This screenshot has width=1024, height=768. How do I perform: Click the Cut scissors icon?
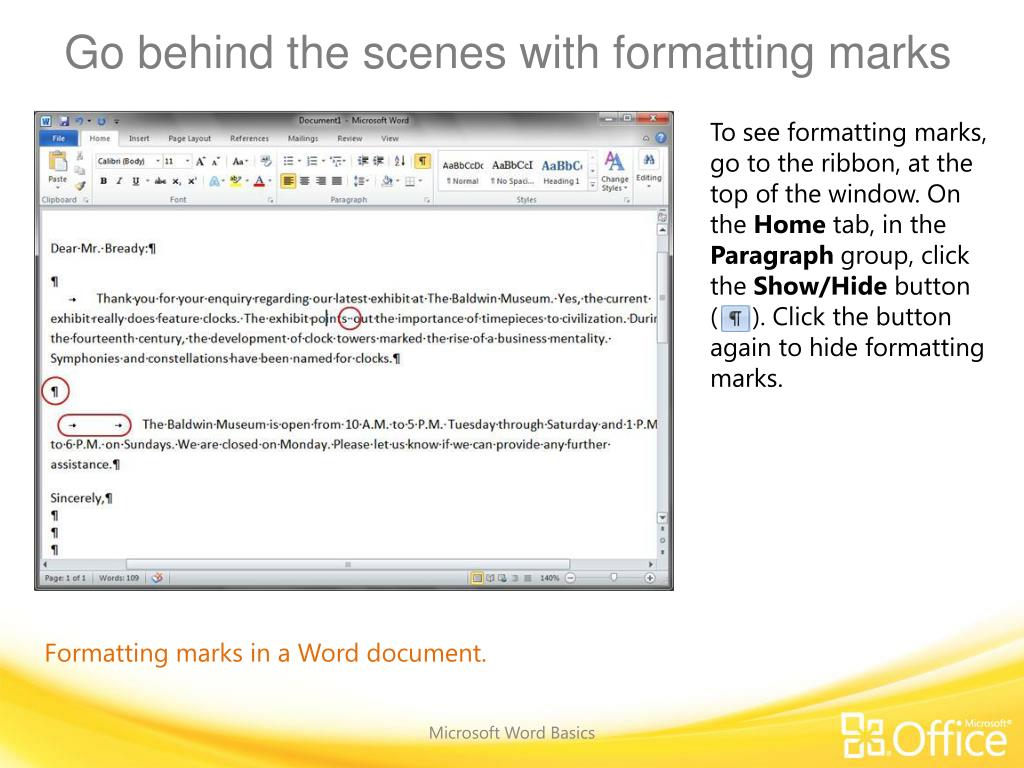80,157
